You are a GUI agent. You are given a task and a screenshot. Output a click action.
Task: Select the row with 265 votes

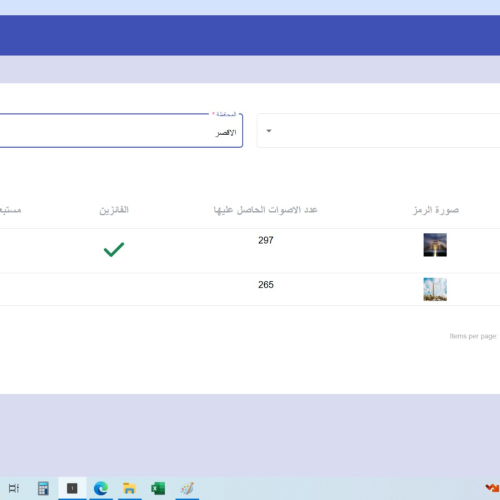pos(250,289)
